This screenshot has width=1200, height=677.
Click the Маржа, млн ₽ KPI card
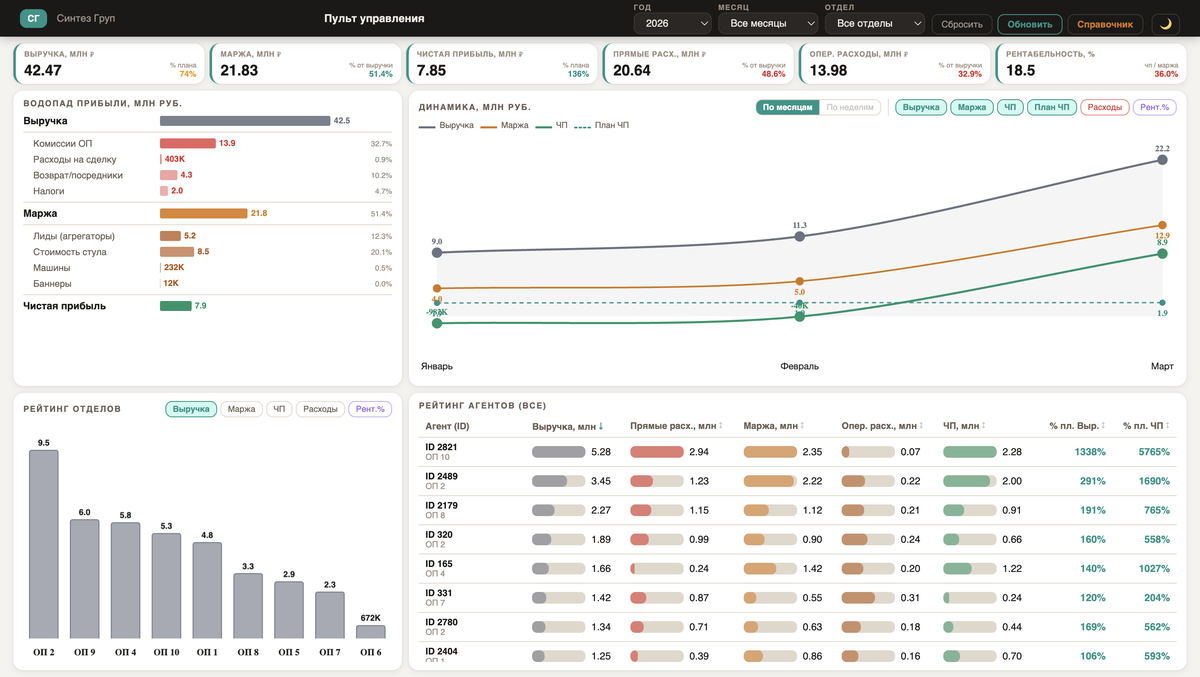pyautogui.click(x=304, y=63)
